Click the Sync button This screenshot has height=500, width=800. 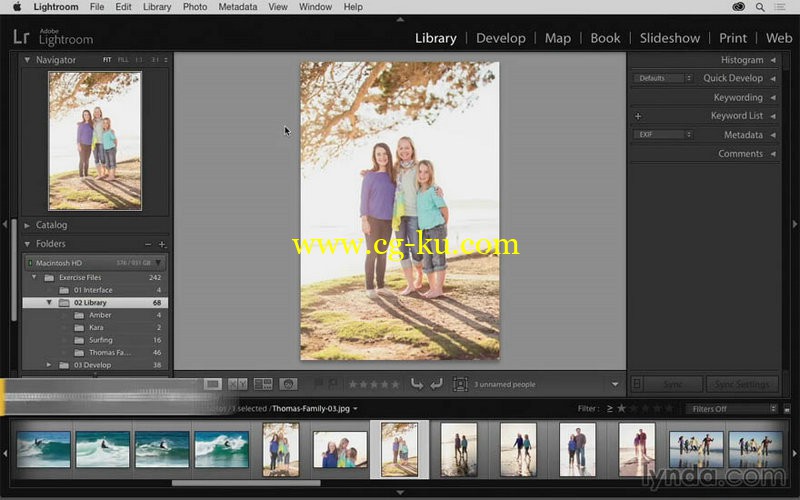point(673,384)
